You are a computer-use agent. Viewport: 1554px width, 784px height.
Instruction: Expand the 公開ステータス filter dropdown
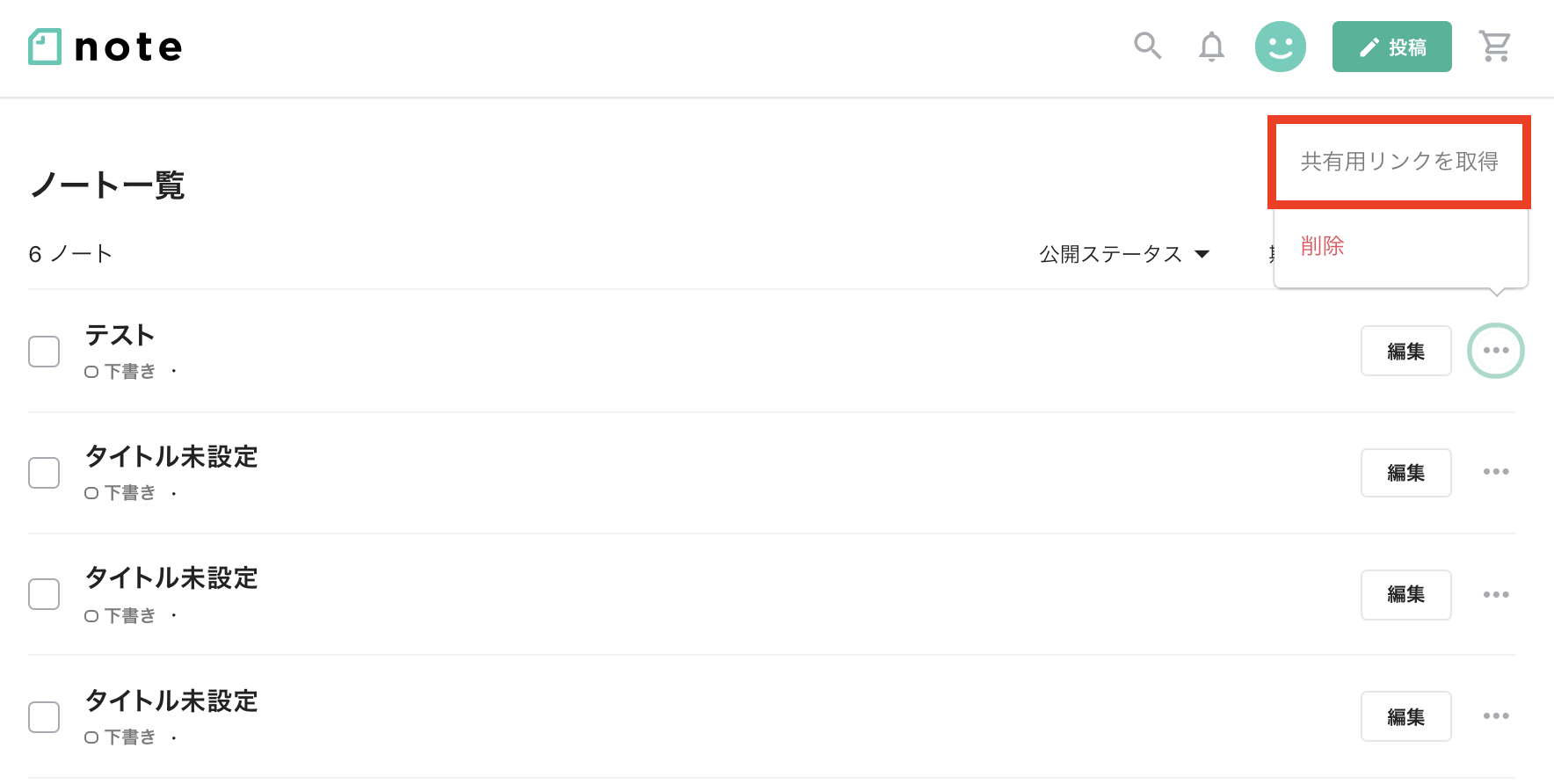1124,254
